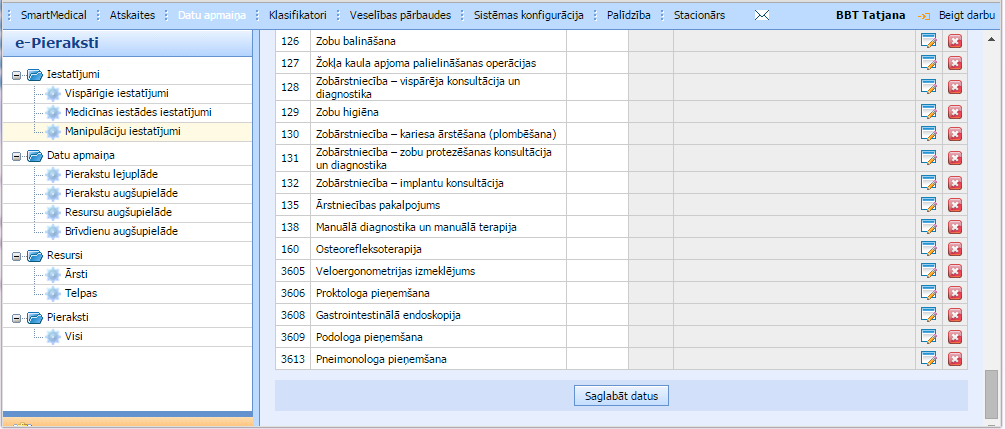This screenshot has width=1005, height=429.
Task: Open the Klasifikatori menu
Action: (297, 15)
